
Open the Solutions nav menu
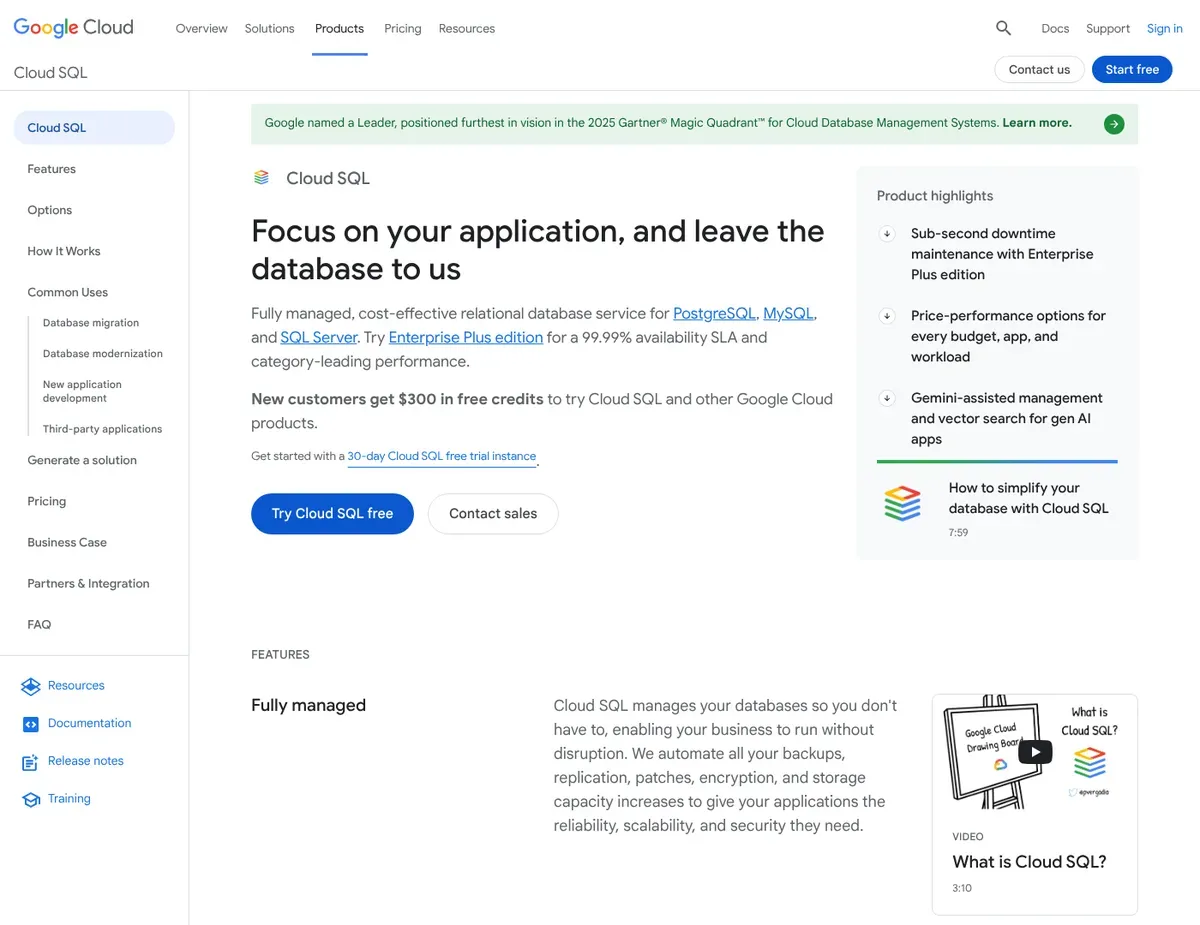tap(269, 28)
